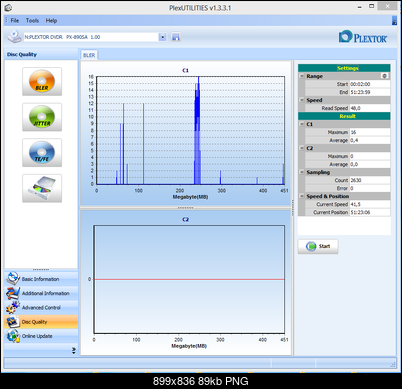Image resolution: width=402 pixels, height=389 pixels.
Task: Click the save icon beside drive selector
Action: coord(176,37)
